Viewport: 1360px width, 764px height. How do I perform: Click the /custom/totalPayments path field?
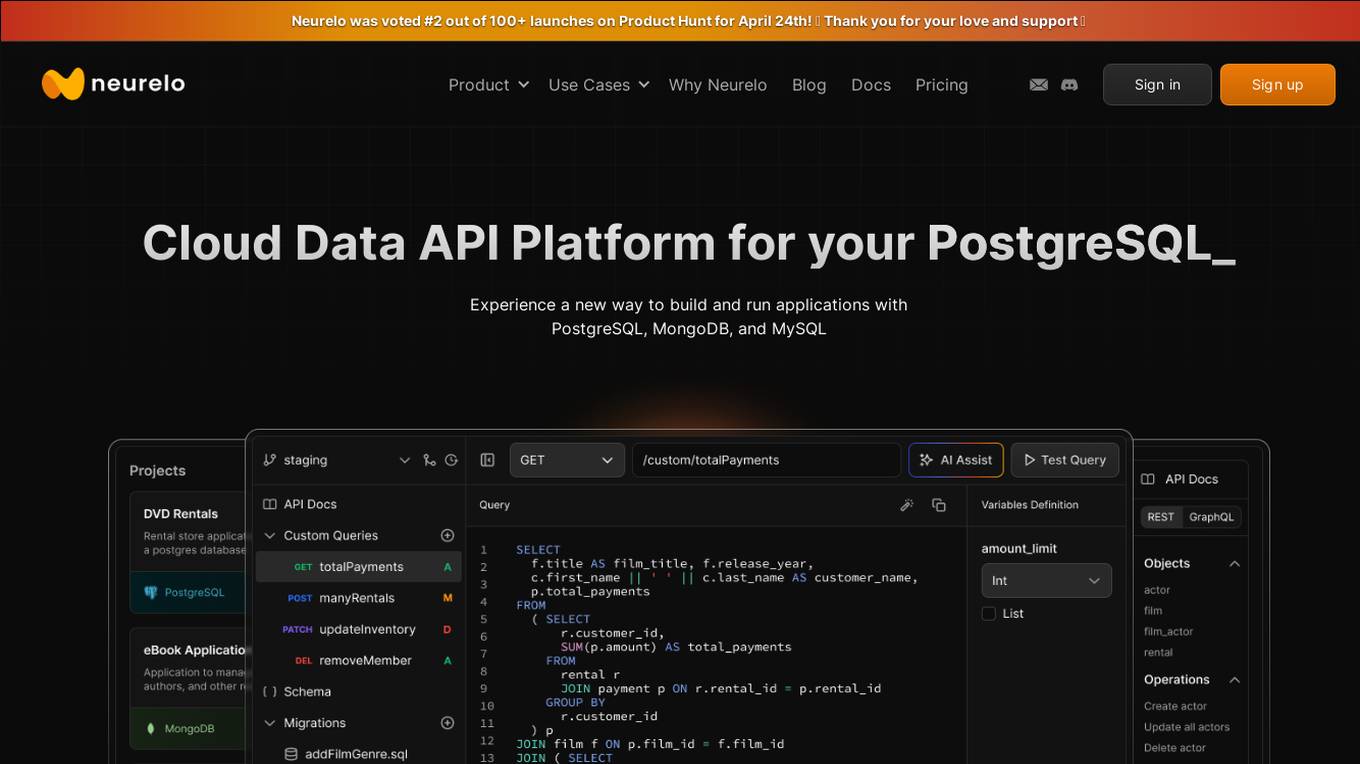coord(766,460)
